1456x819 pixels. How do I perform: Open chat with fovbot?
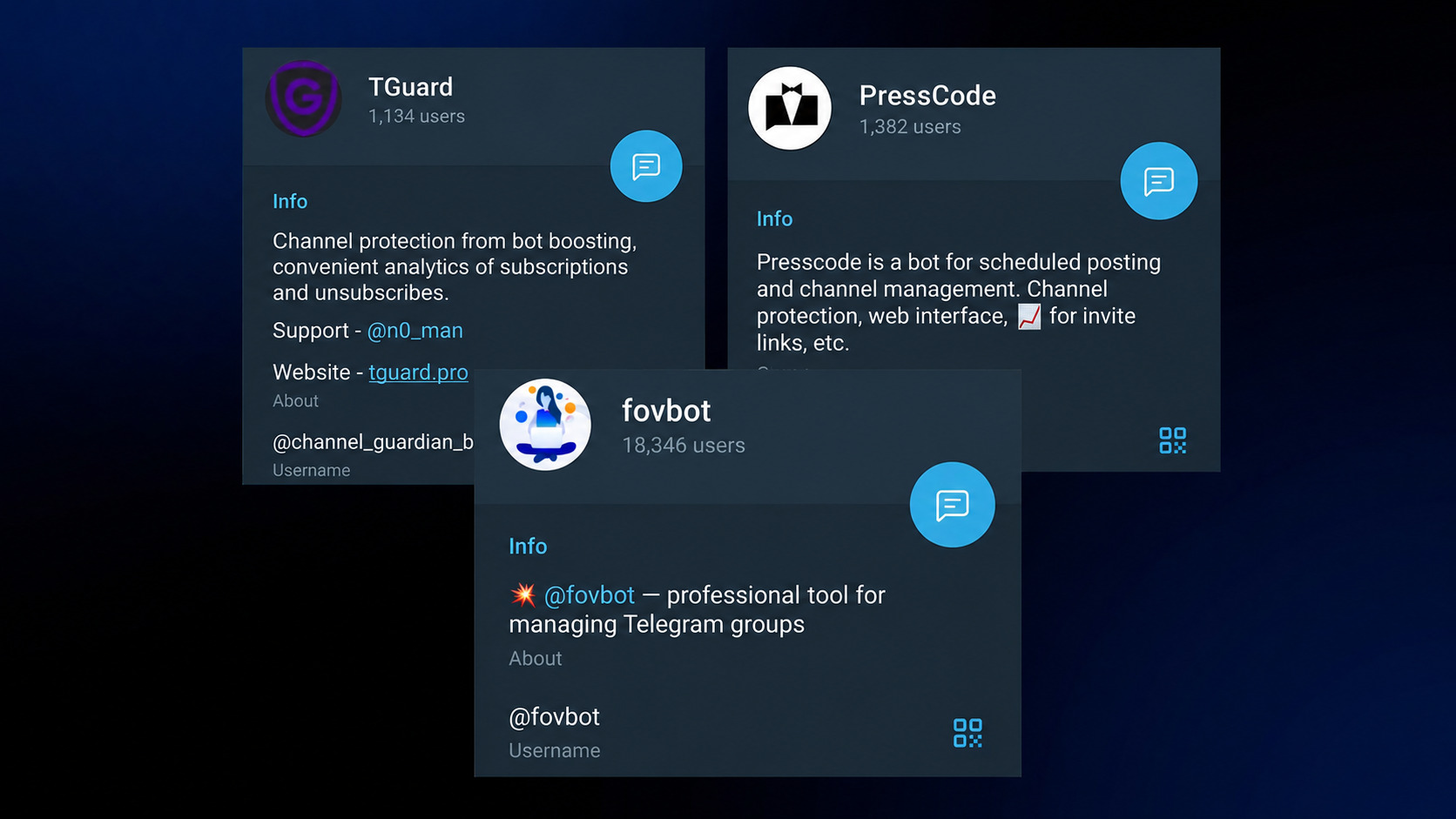tap(953, 505)
